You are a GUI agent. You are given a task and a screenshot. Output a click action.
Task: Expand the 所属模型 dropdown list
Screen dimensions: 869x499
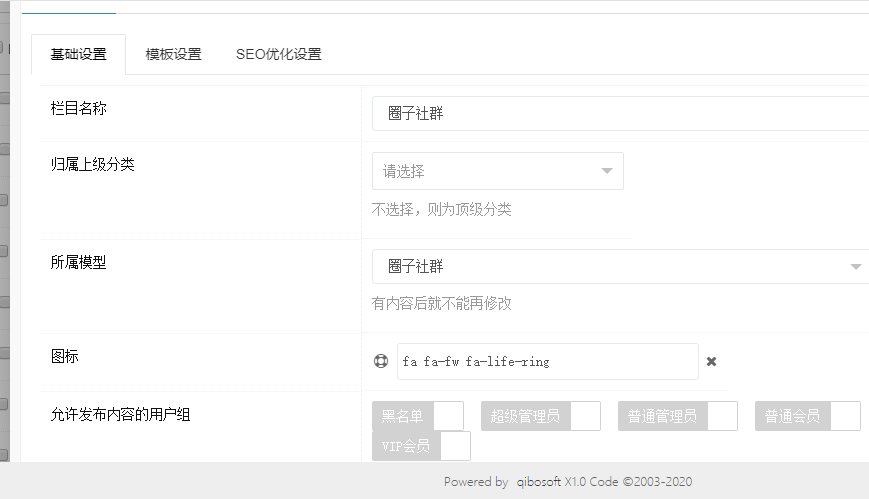(x=620, y=267)
